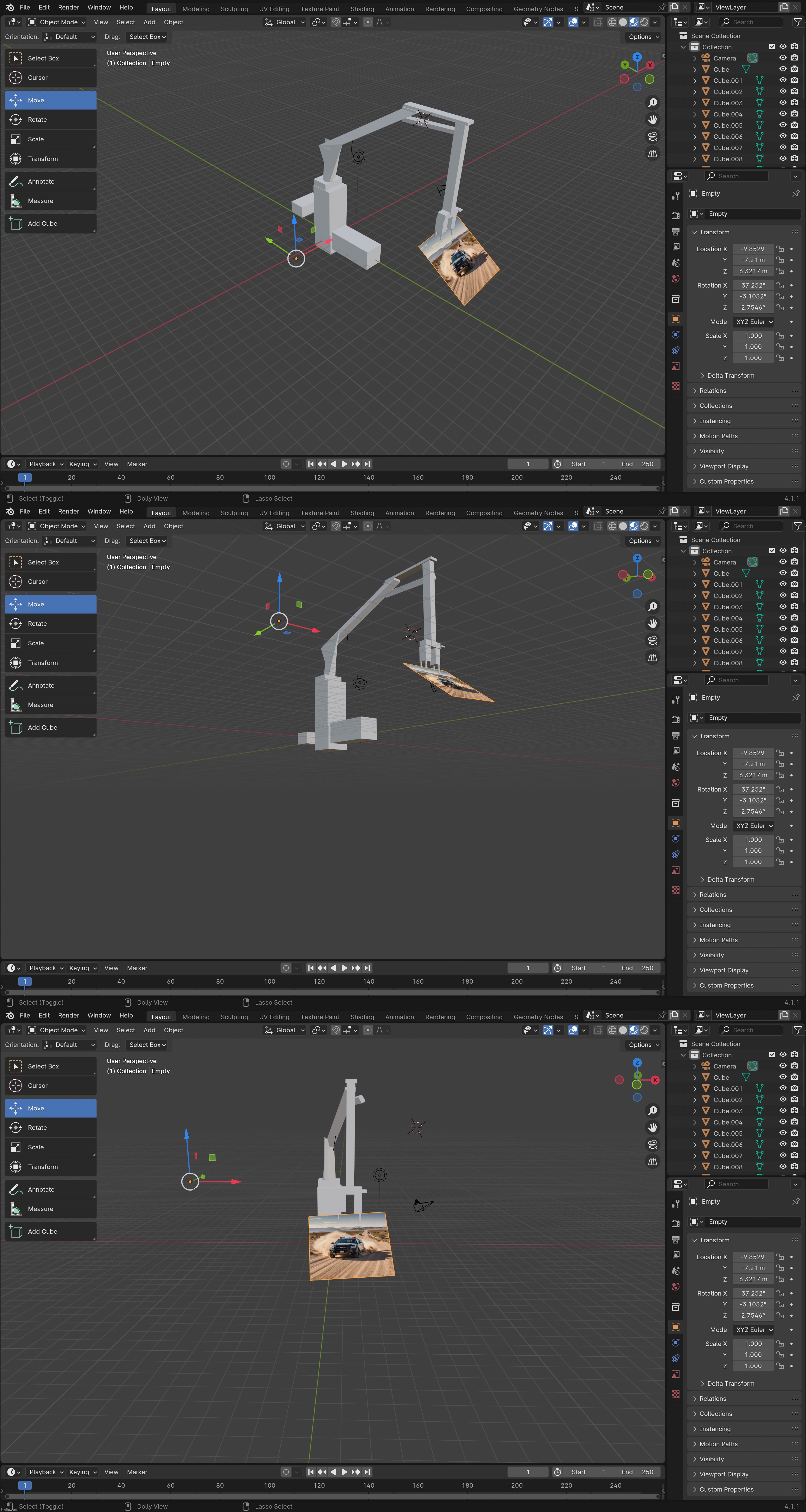The image size is (806, 1512).
Task: Open Add menu in middle window viewport header
Action: pyautogui.click(x=149, y=526)
